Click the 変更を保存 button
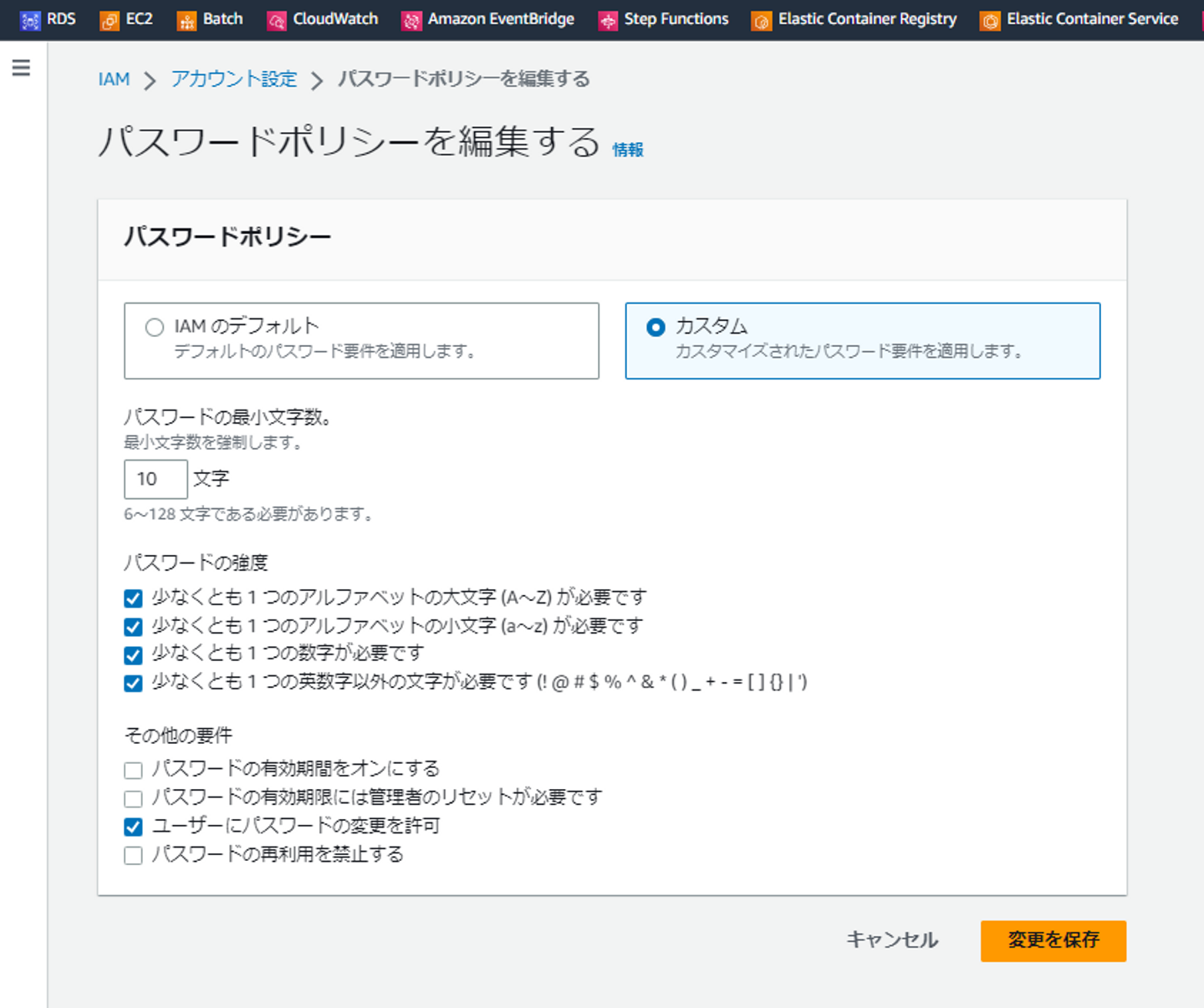 1053,940
